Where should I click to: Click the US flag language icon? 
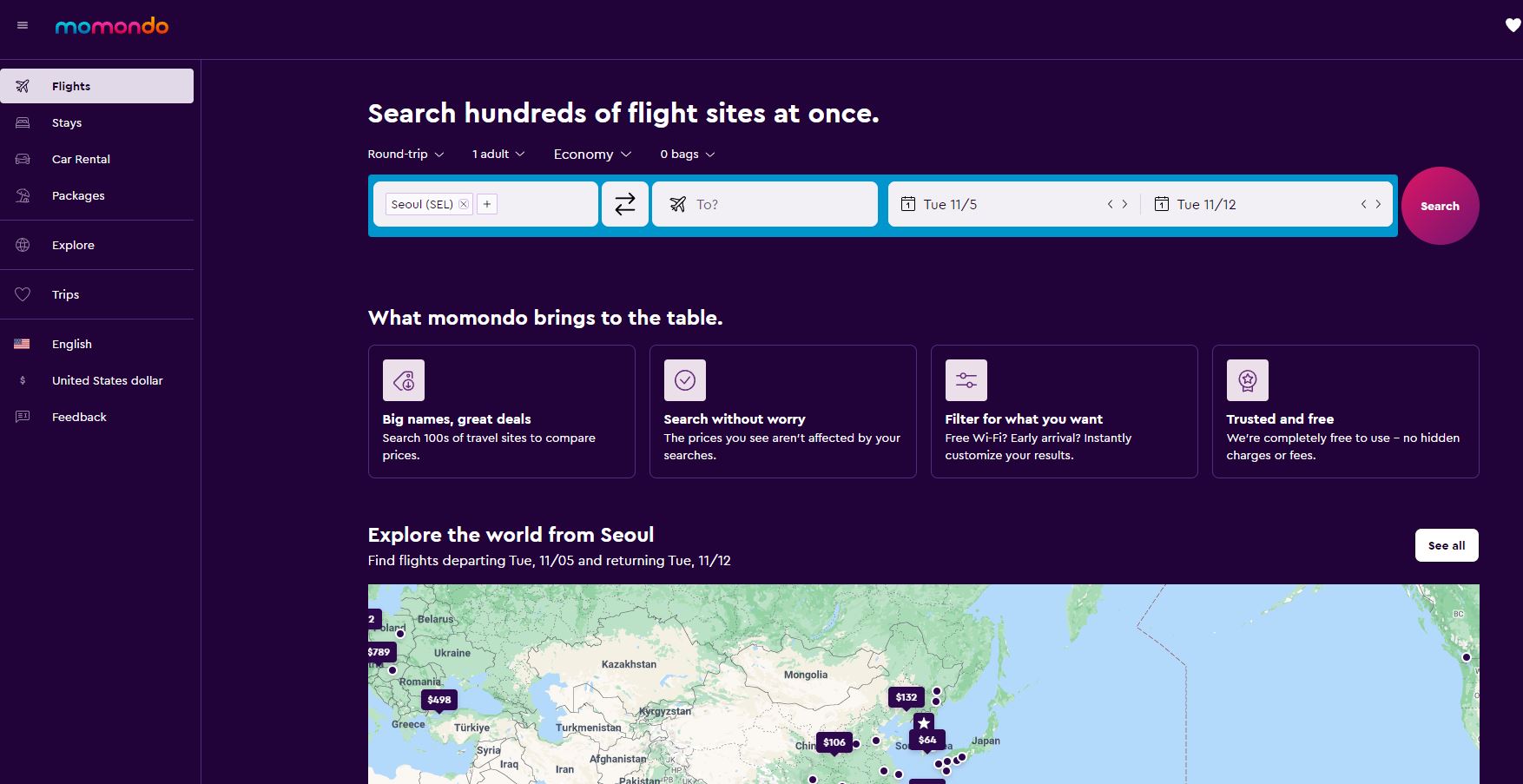tap(22, 344)
